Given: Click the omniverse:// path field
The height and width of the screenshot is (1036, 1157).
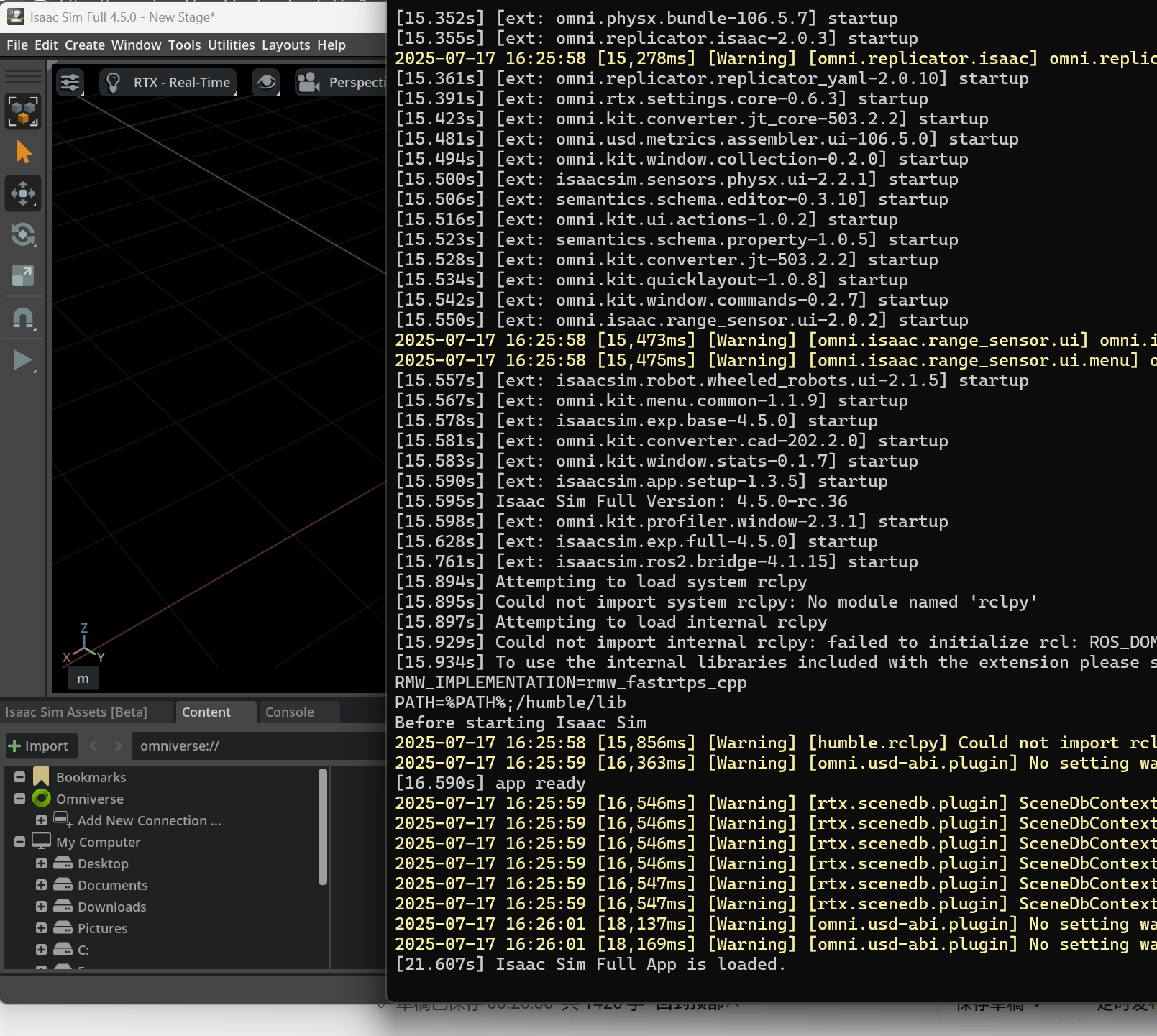Looking at the screenshot, I should (x=259, y=746).
